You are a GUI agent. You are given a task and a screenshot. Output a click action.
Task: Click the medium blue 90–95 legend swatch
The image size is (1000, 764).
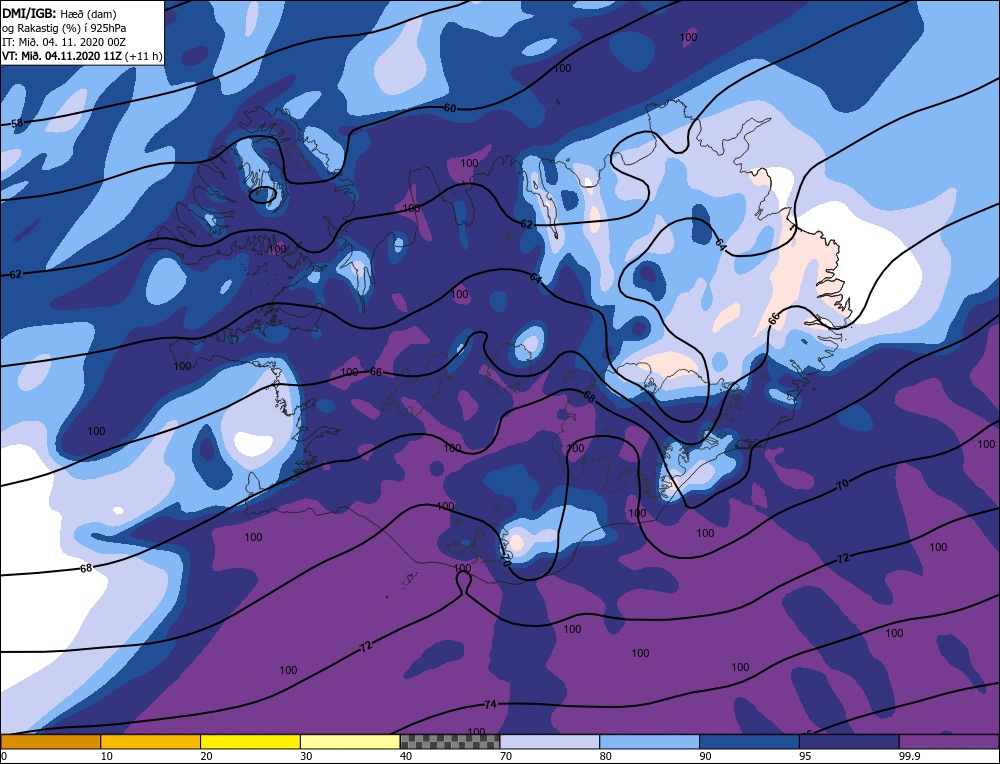coord(749,741)
